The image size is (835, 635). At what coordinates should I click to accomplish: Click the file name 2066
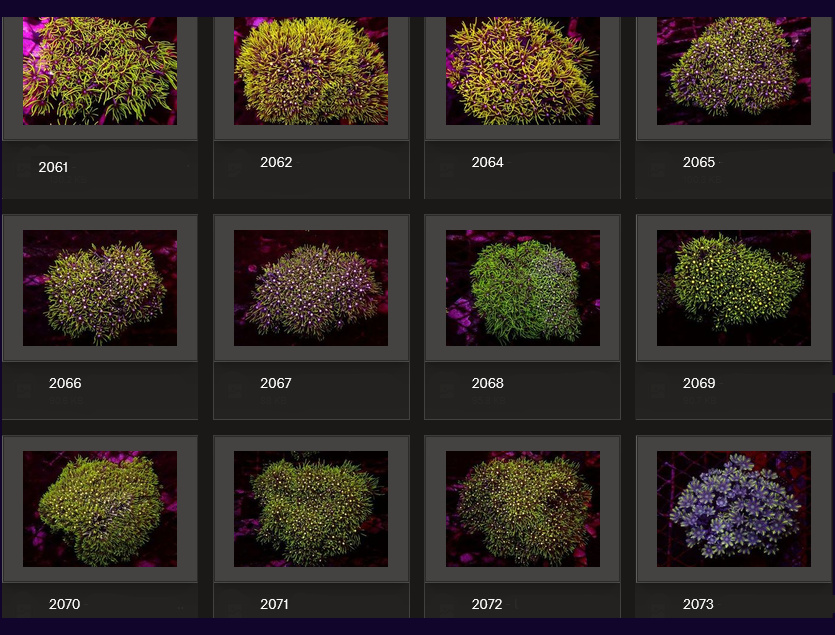65,383
